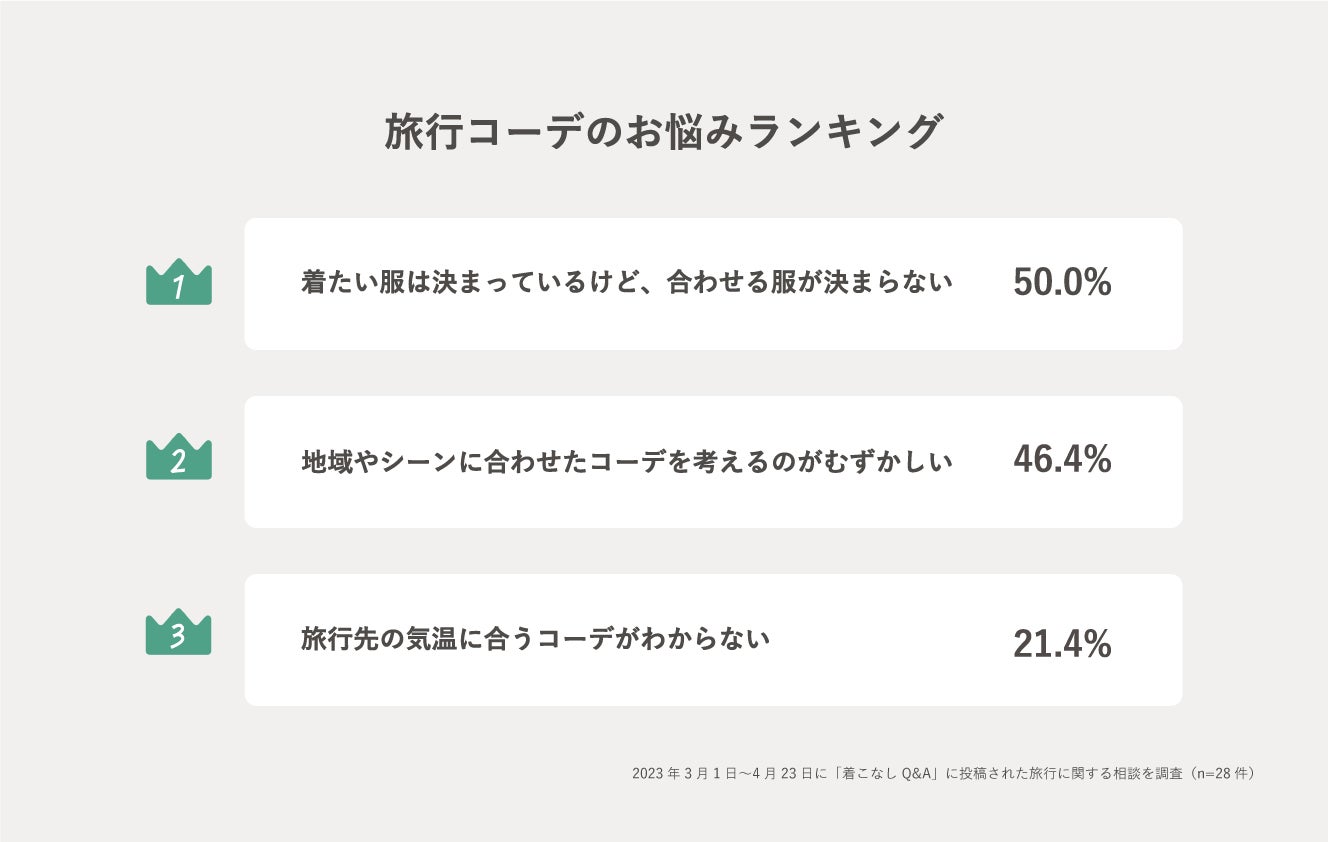Click 旅行に関する相談を調査 in the footnote

pyautogui.click(x=1100, y=773)
